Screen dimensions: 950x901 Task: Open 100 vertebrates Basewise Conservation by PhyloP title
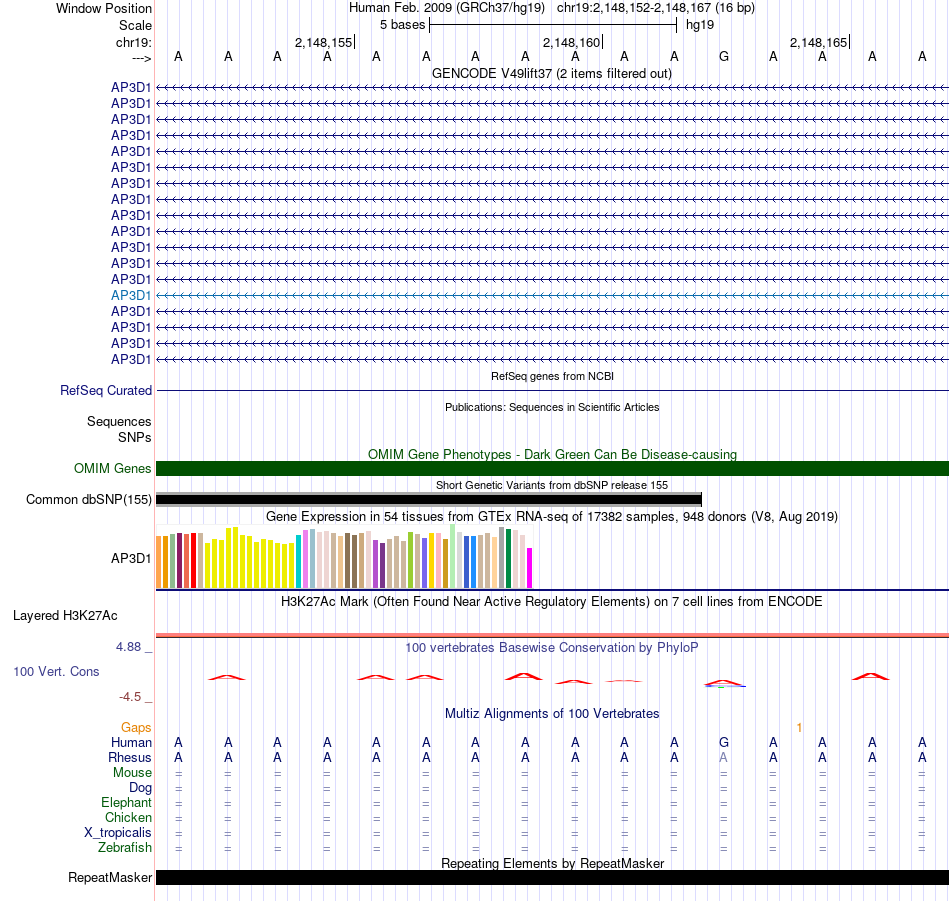[x=552, y=647]
